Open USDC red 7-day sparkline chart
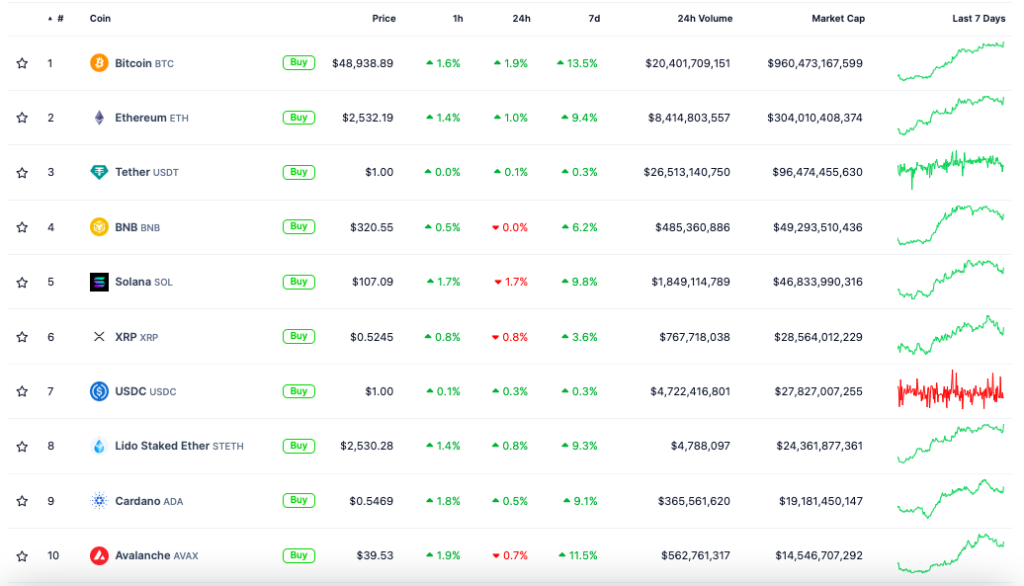The width and height of the screenshot is (1024, 586). pyautogui.click(x=951, y=391)
